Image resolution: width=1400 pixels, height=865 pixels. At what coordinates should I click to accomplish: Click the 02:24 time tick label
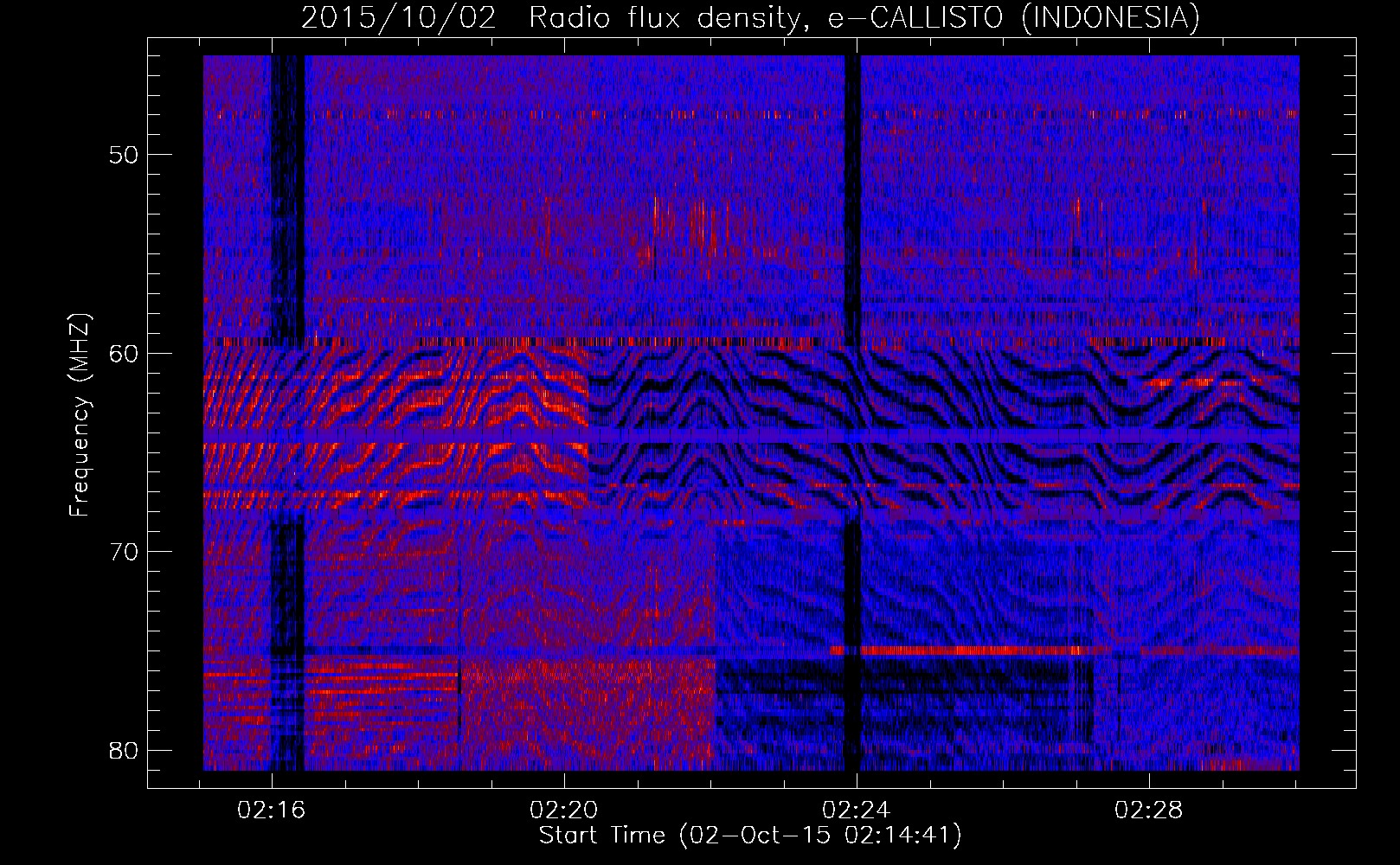tap(857, 811)
